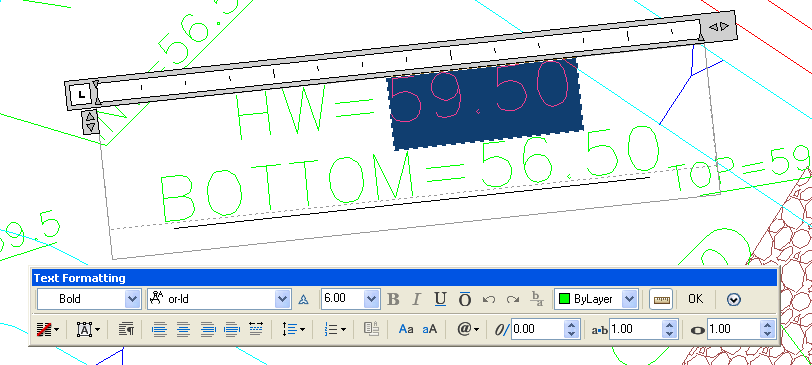The height and width of the screenshot is (365, 812).
Task: Click the Stack fraction icon
Action: click(x=537, y=299)
